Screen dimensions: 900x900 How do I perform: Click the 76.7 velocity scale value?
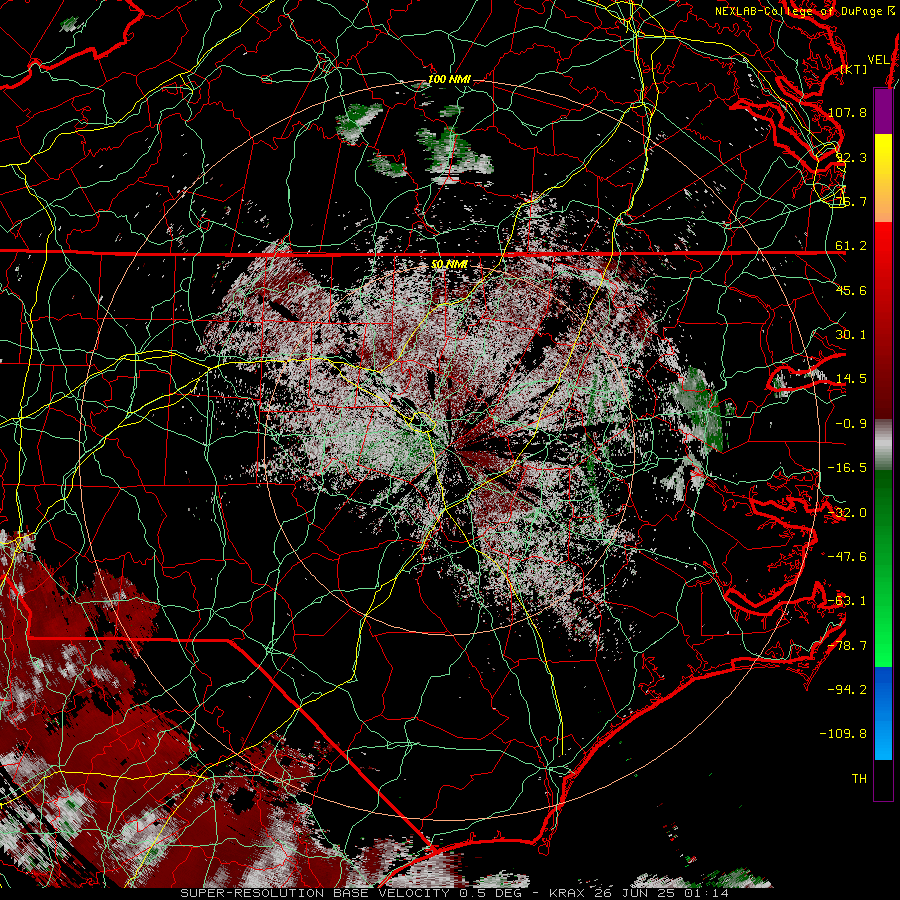click(x=851, y=201)
